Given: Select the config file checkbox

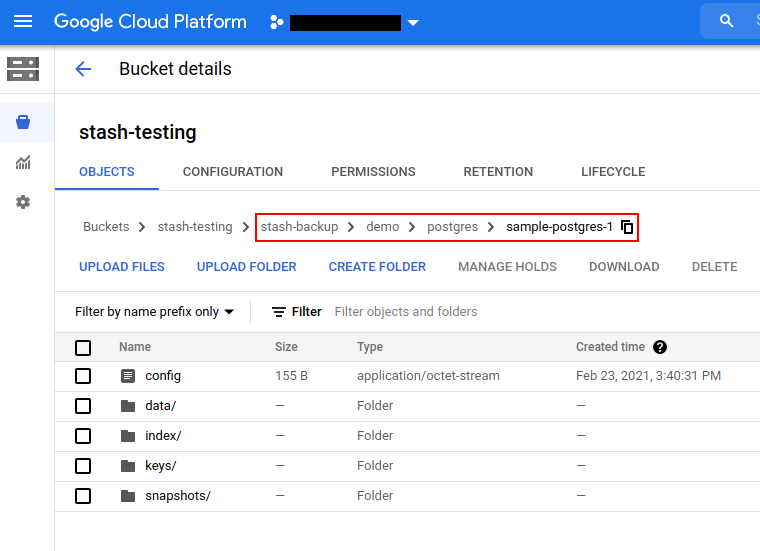Looking at the screenshot, I should pyautogui.click(x=83, y=376).
